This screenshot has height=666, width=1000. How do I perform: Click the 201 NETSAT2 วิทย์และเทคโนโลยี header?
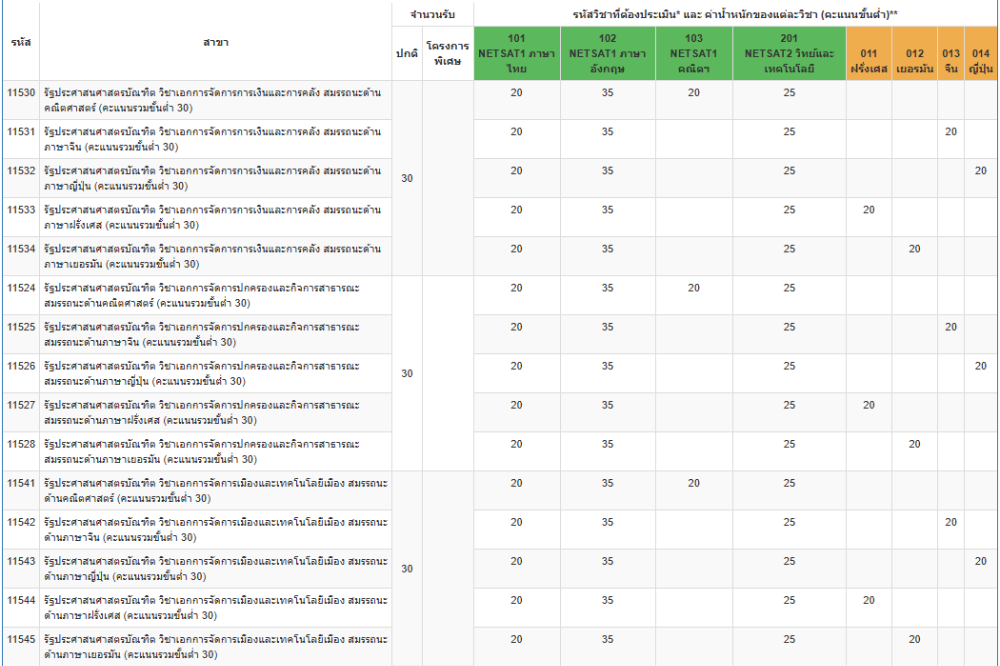(x=789, y=53)
